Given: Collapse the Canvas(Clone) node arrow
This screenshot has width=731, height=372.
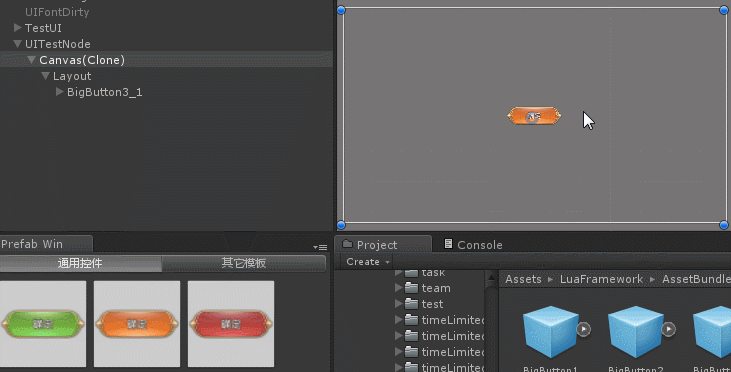Looking at the screenshot, I should pyautogui.click(x=32, y=60).
